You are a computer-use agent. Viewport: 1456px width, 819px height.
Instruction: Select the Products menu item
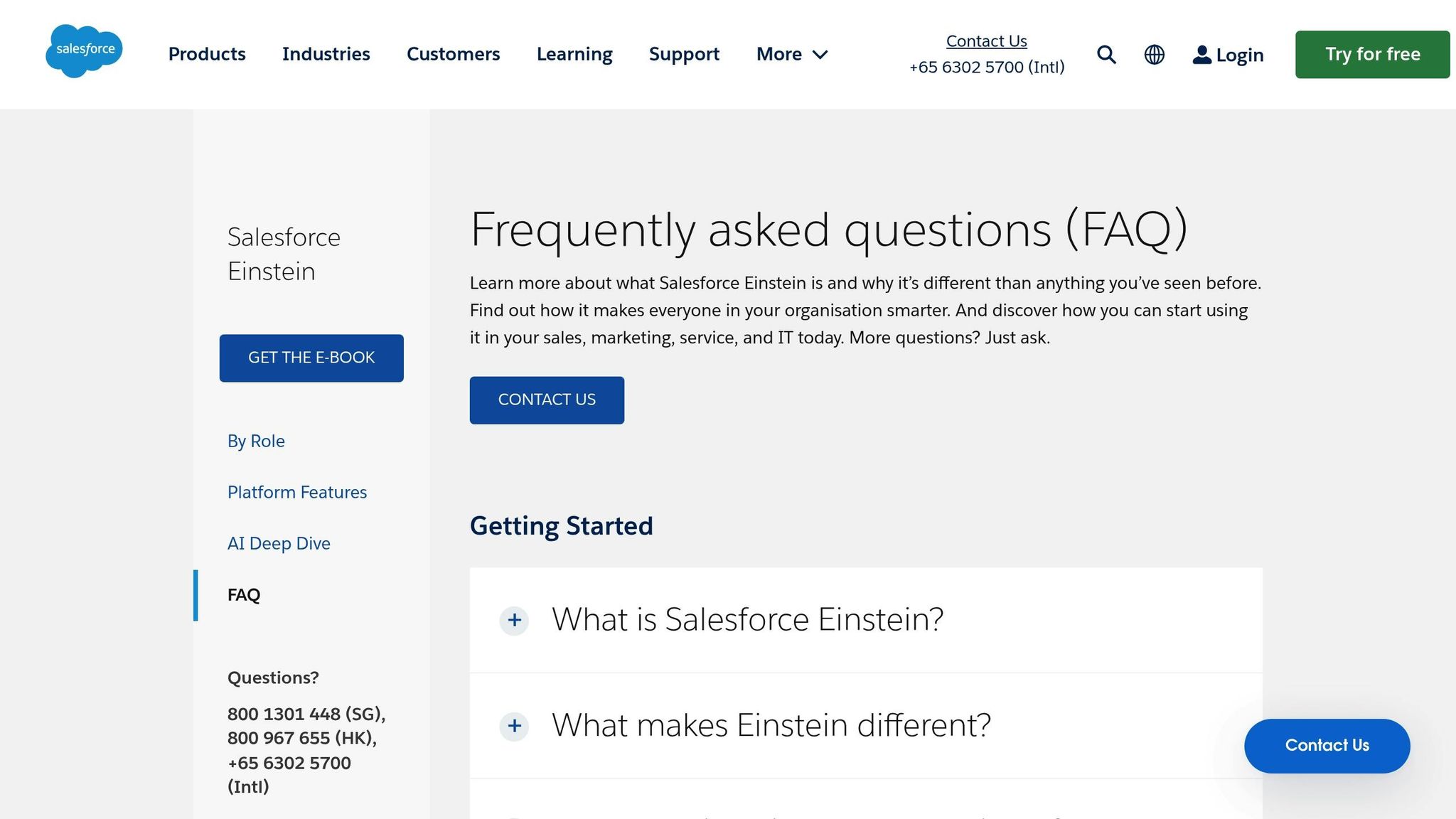(206, 54)
